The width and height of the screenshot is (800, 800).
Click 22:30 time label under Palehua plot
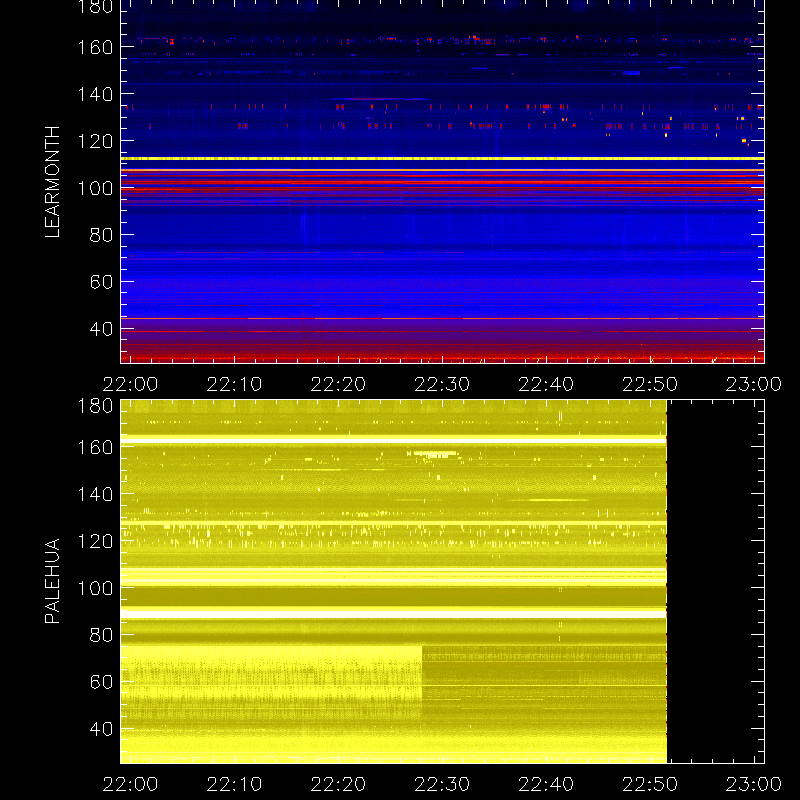click(x=442, y=784)
